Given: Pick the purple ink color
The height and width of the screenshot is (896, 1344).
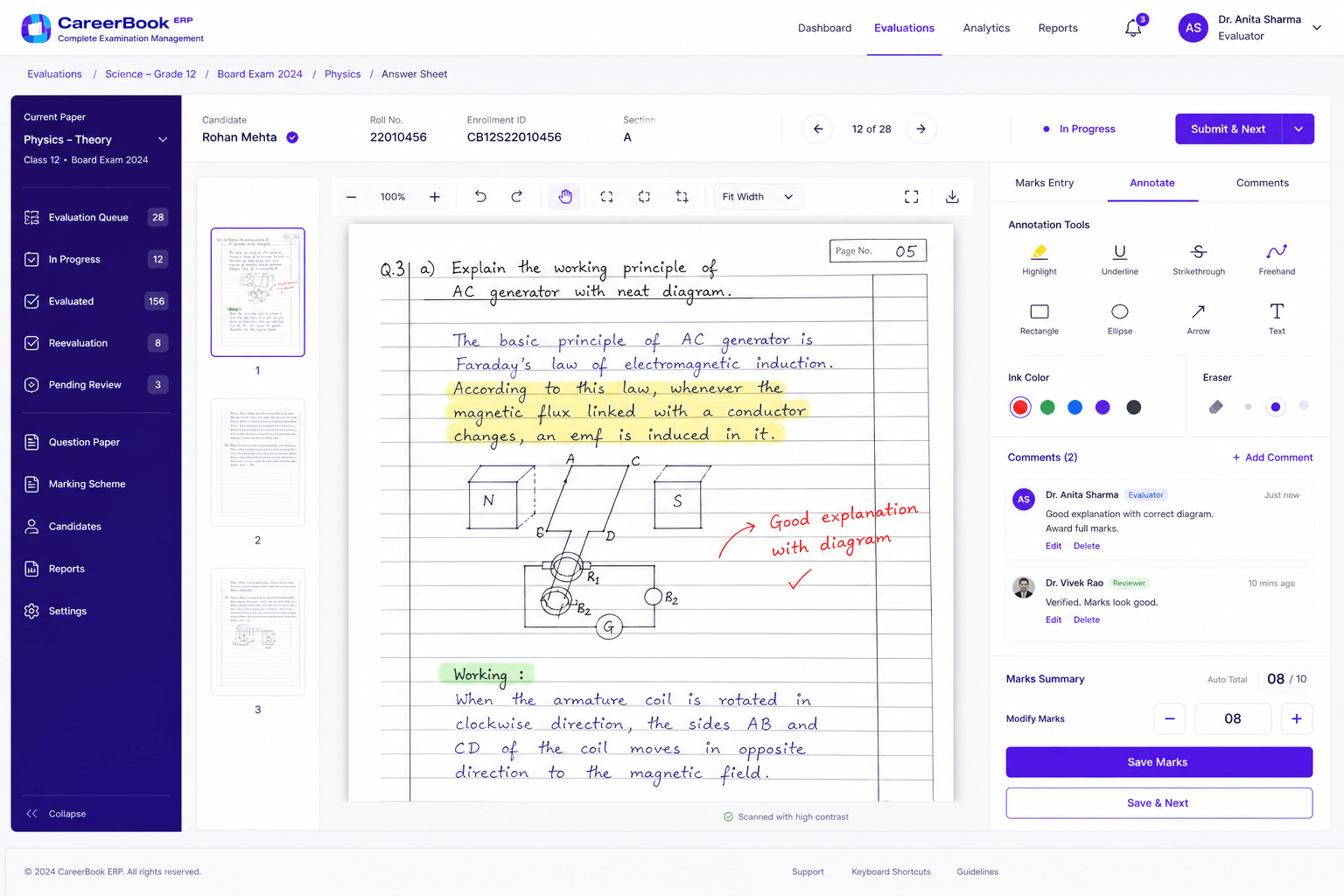Looking at the screenshot, I should click(1102, 407).
